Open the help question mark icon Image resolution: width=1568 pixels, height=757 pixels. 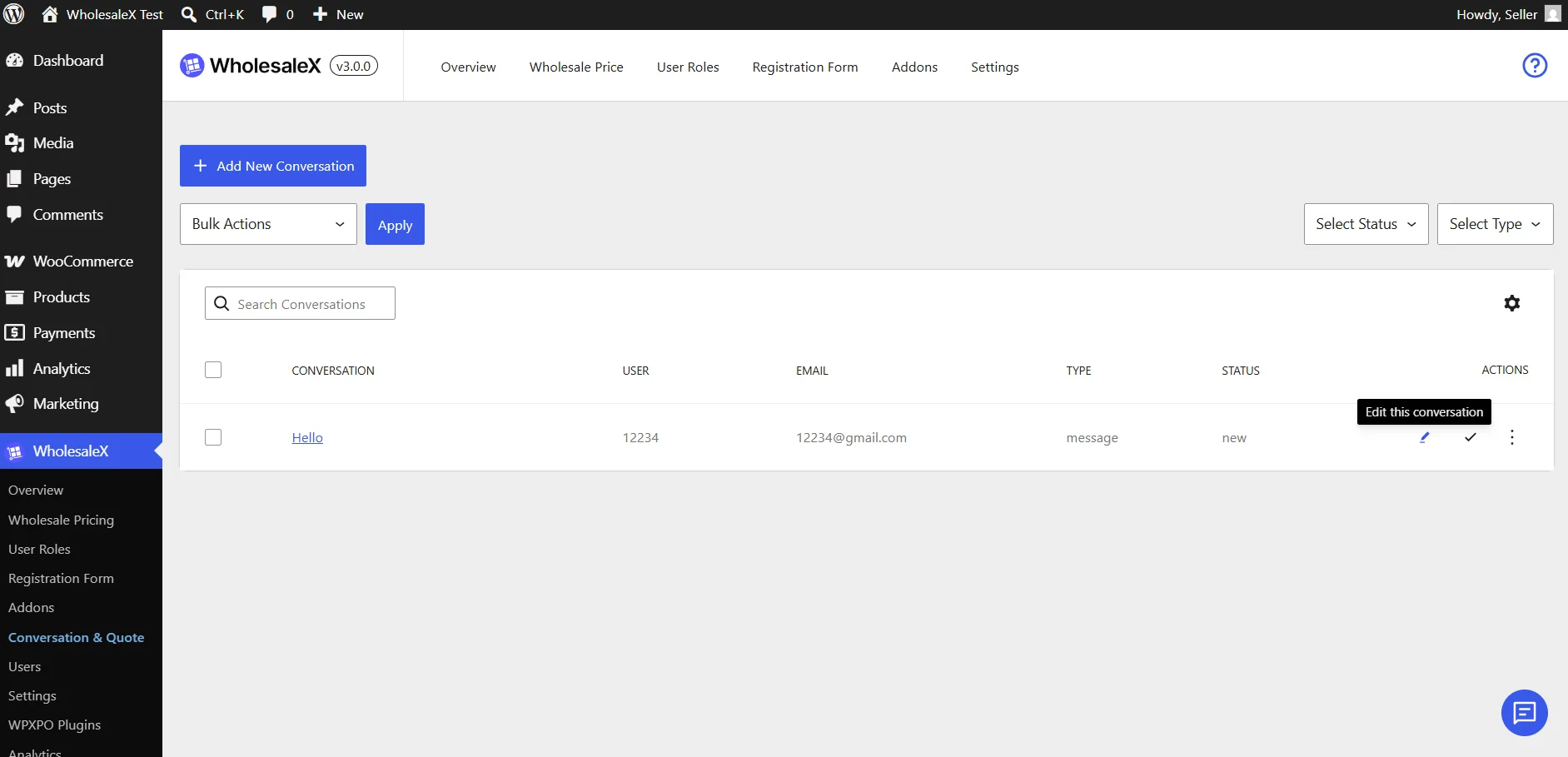(x=1535, y=65)
